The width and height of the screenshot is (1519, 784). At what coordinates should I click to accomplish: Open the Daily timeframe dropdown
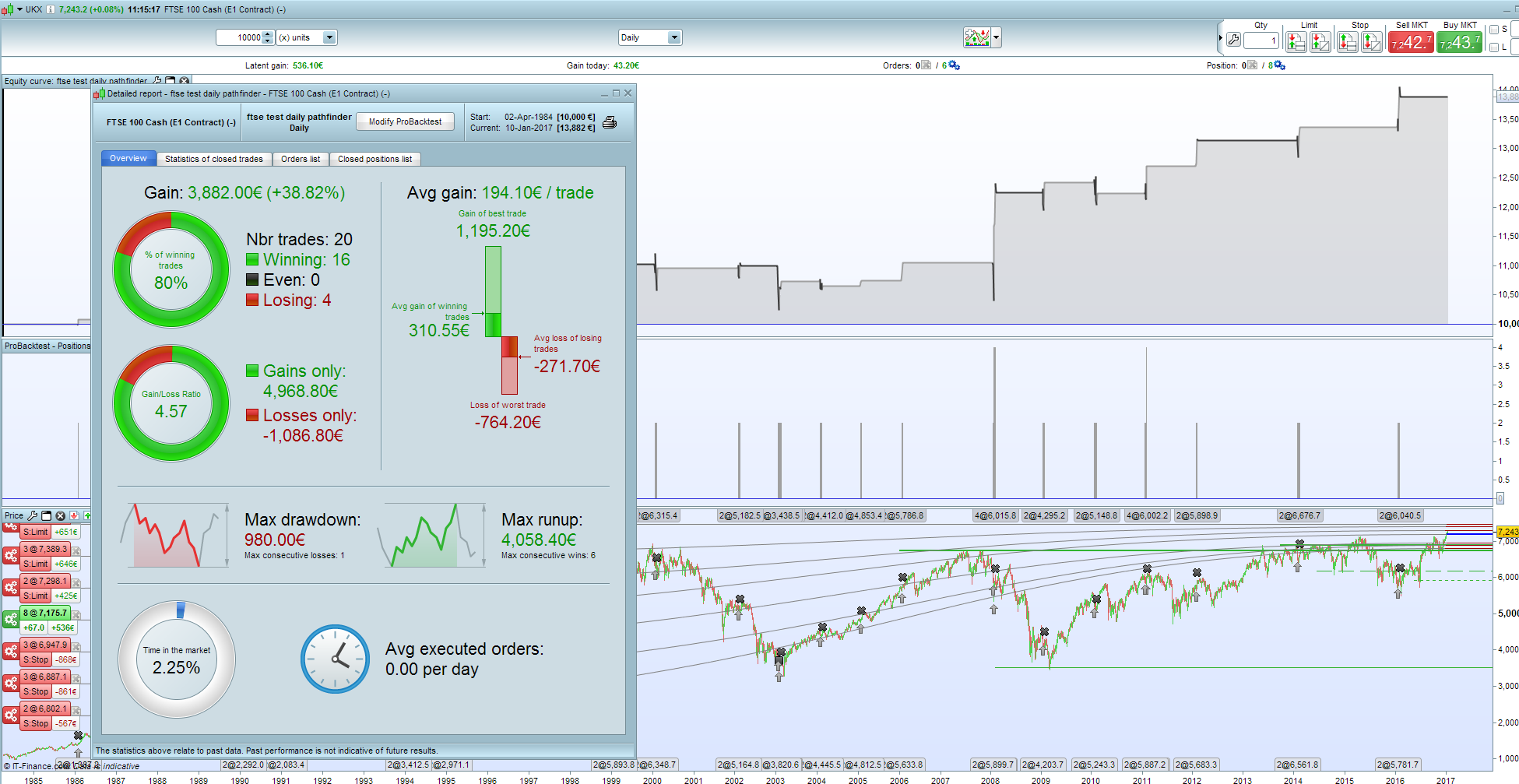pos(674,37)
